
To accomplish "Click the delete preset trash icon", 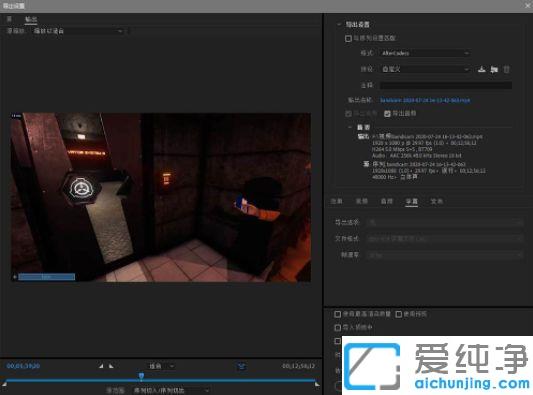I will [506, 69].
